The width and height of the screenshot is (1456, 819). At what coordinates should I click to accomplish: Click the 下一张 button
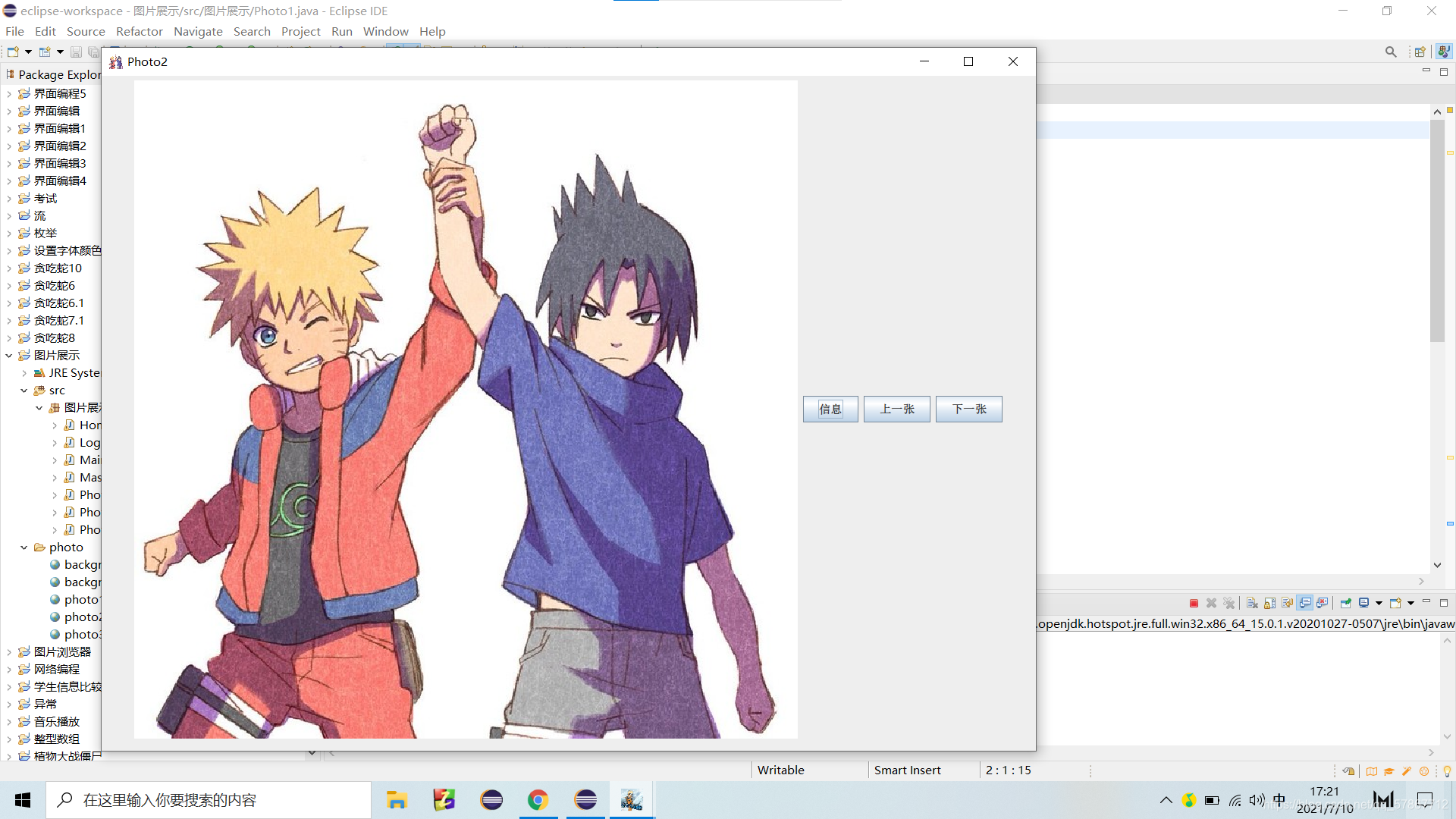pyautogui.click(x=968, y=409)
